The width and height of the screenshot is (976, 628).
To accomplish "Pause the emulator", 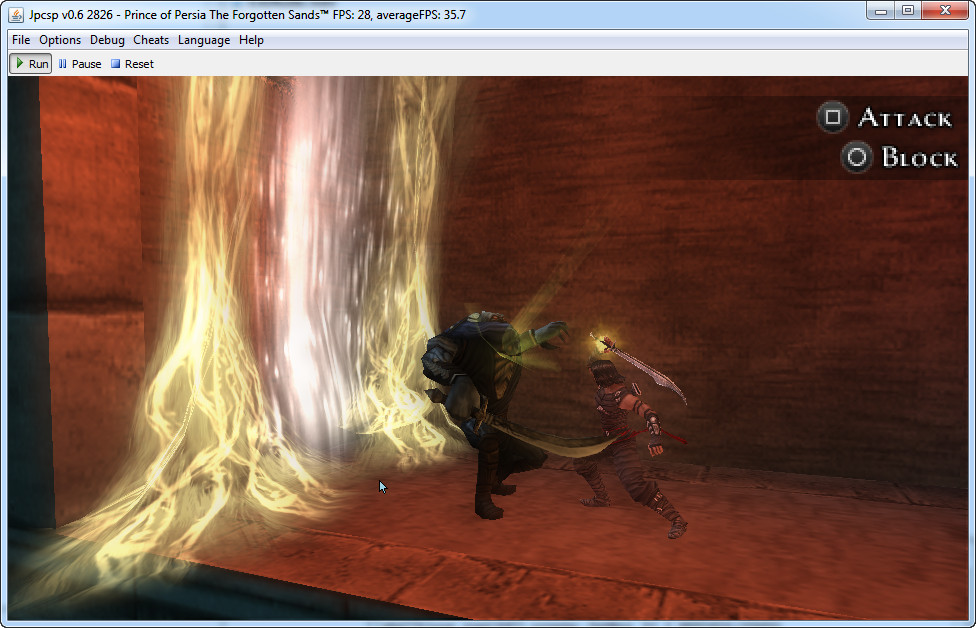I will pos(80,63).
